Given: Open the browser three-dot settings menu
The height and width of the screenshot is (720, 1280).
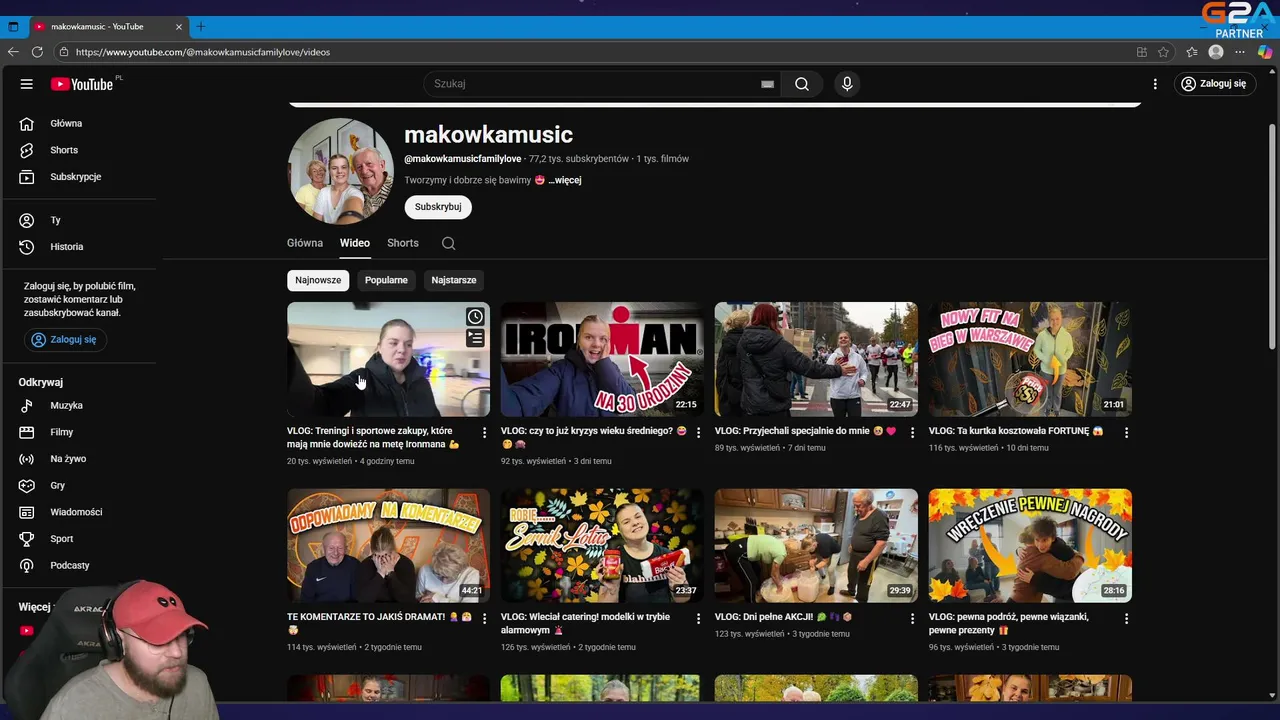Looking at the screenshot, I should 1240,52.
